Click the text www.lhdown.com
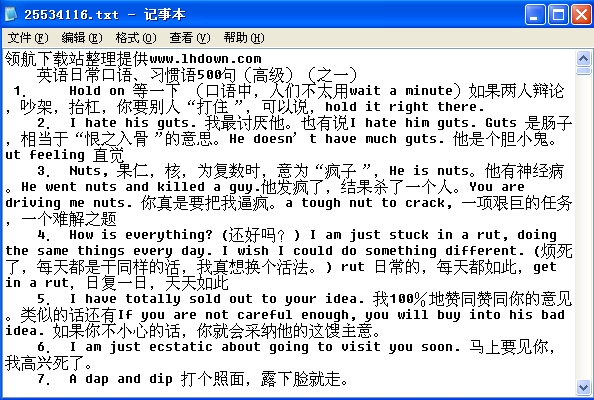The image size is (594, 400). tap(205, 59)
